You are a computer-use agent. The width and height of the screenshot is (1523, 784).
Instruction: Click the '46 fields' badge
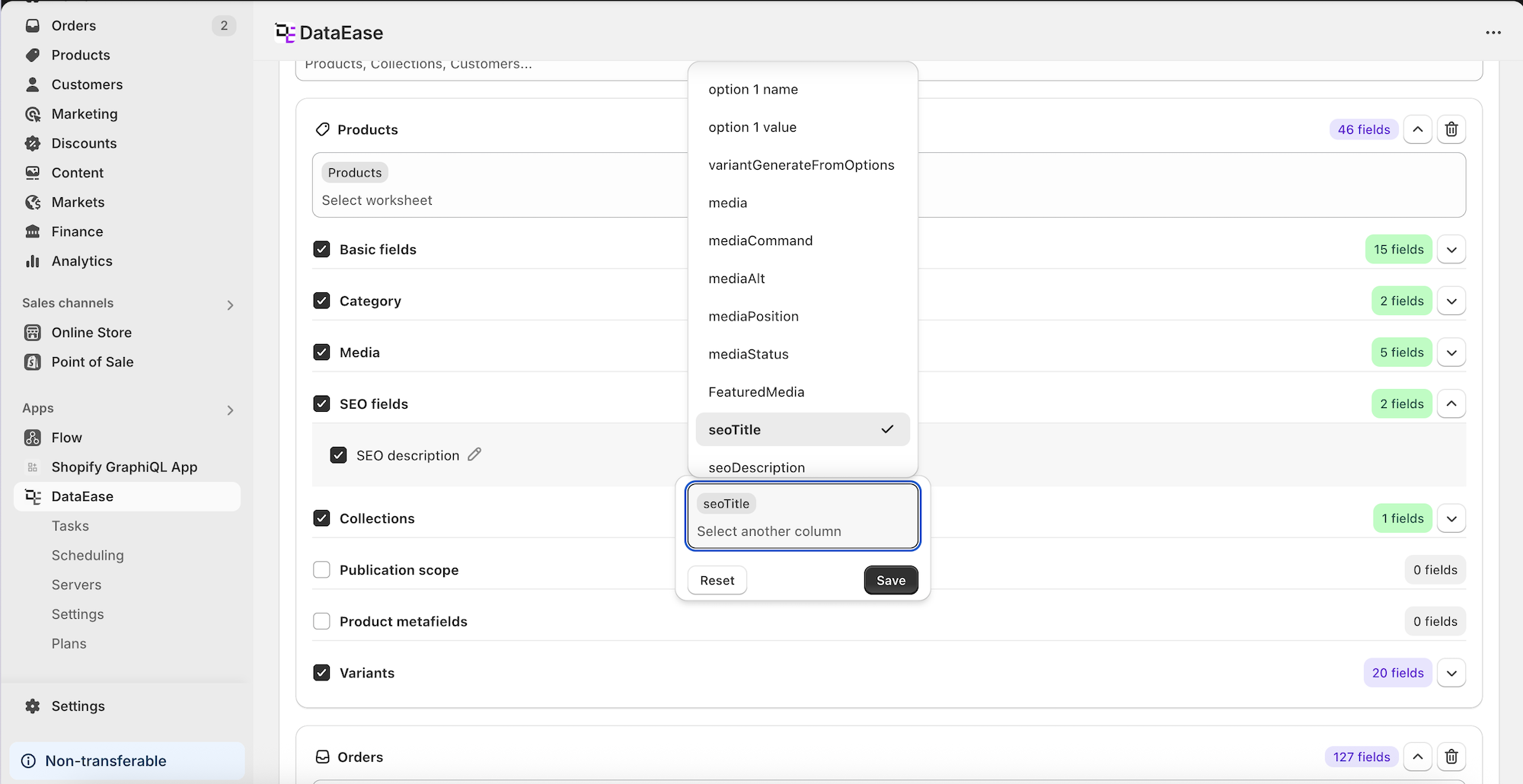point(1364,129)
